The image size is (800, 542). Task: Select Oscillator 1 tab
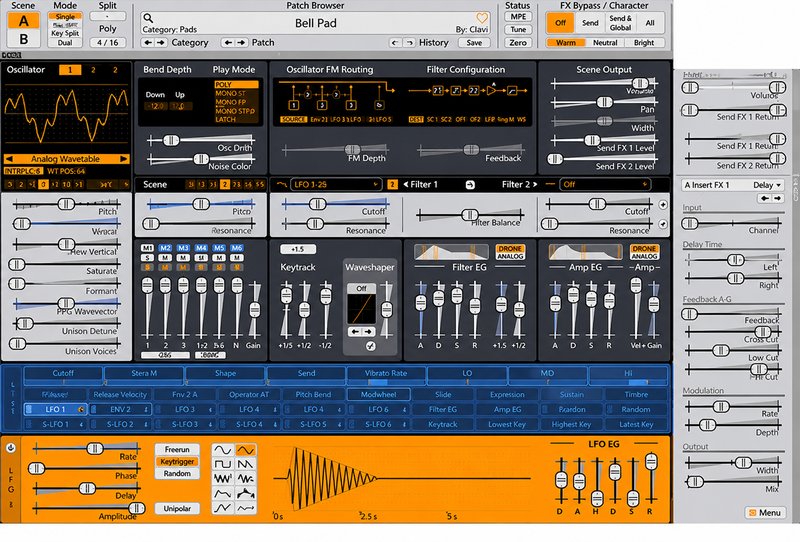(x=70, y=70)
